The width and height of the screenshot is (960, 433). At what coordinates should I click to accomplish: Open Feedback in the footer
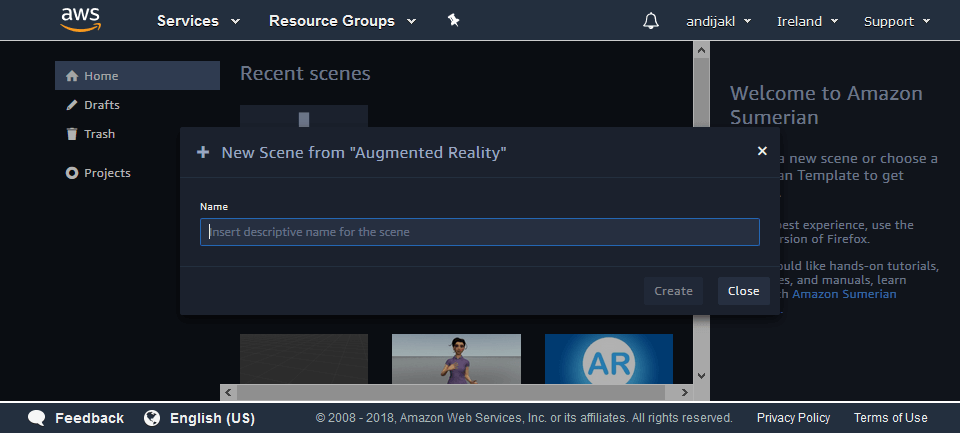click(89, 418)
